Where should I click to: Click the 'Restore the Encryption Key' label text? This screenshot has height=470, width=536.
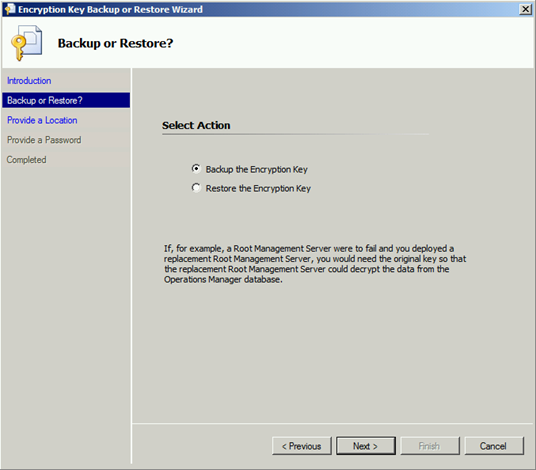[x=258, y=189]
